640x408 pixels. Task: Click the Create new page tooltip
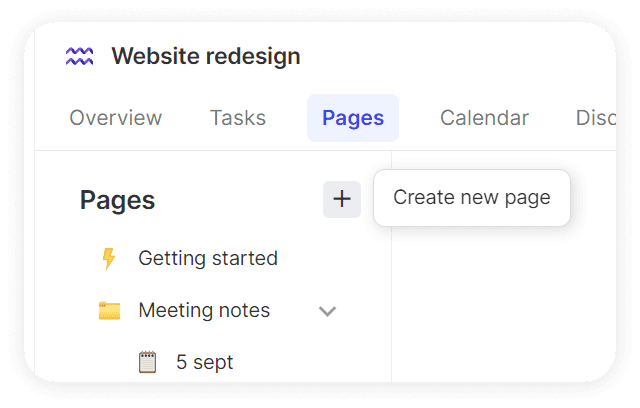click(x=472, y=198)
